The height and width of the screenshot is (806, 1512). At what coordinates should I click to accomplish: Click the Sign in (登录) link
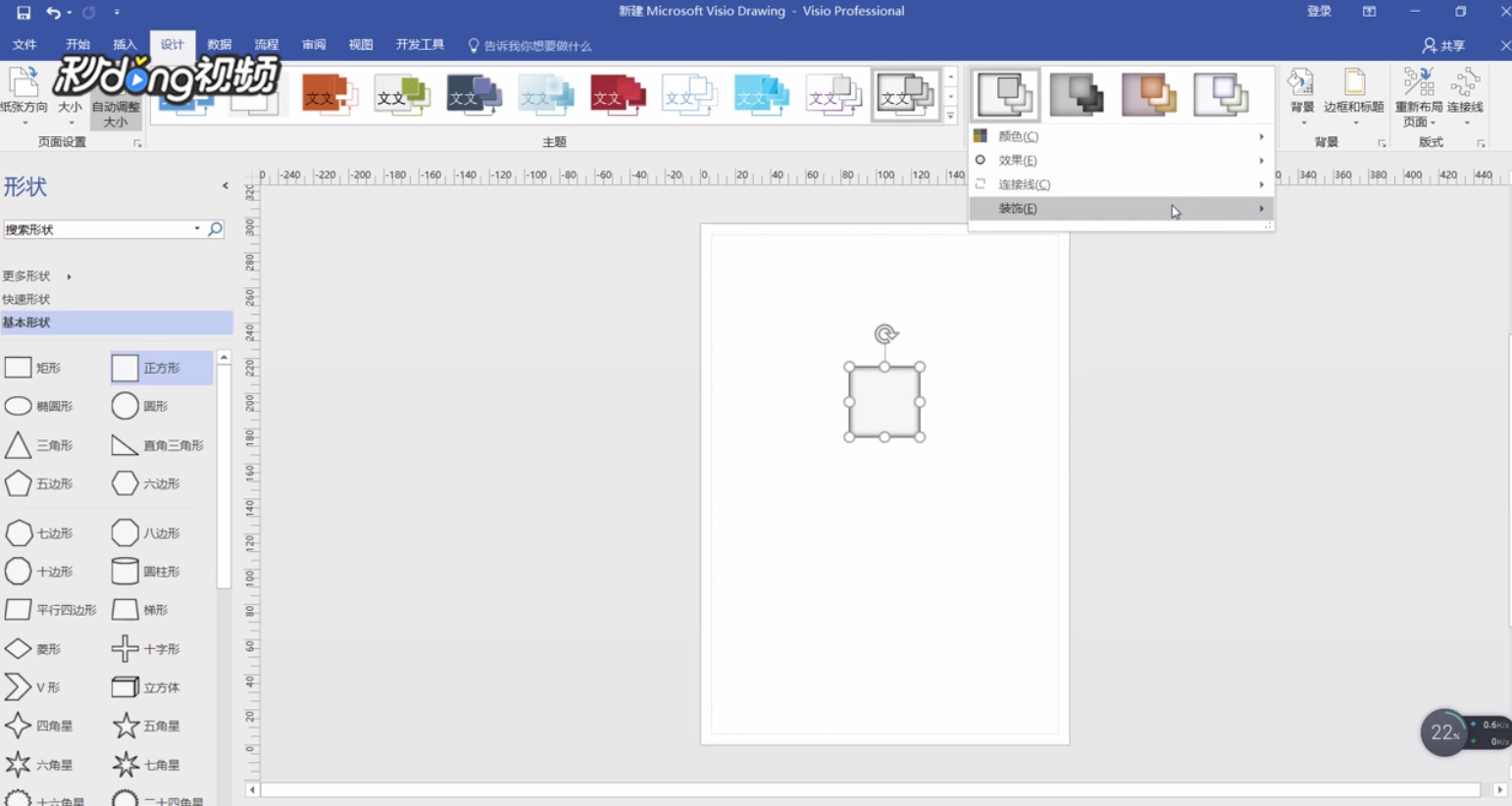1319,12
